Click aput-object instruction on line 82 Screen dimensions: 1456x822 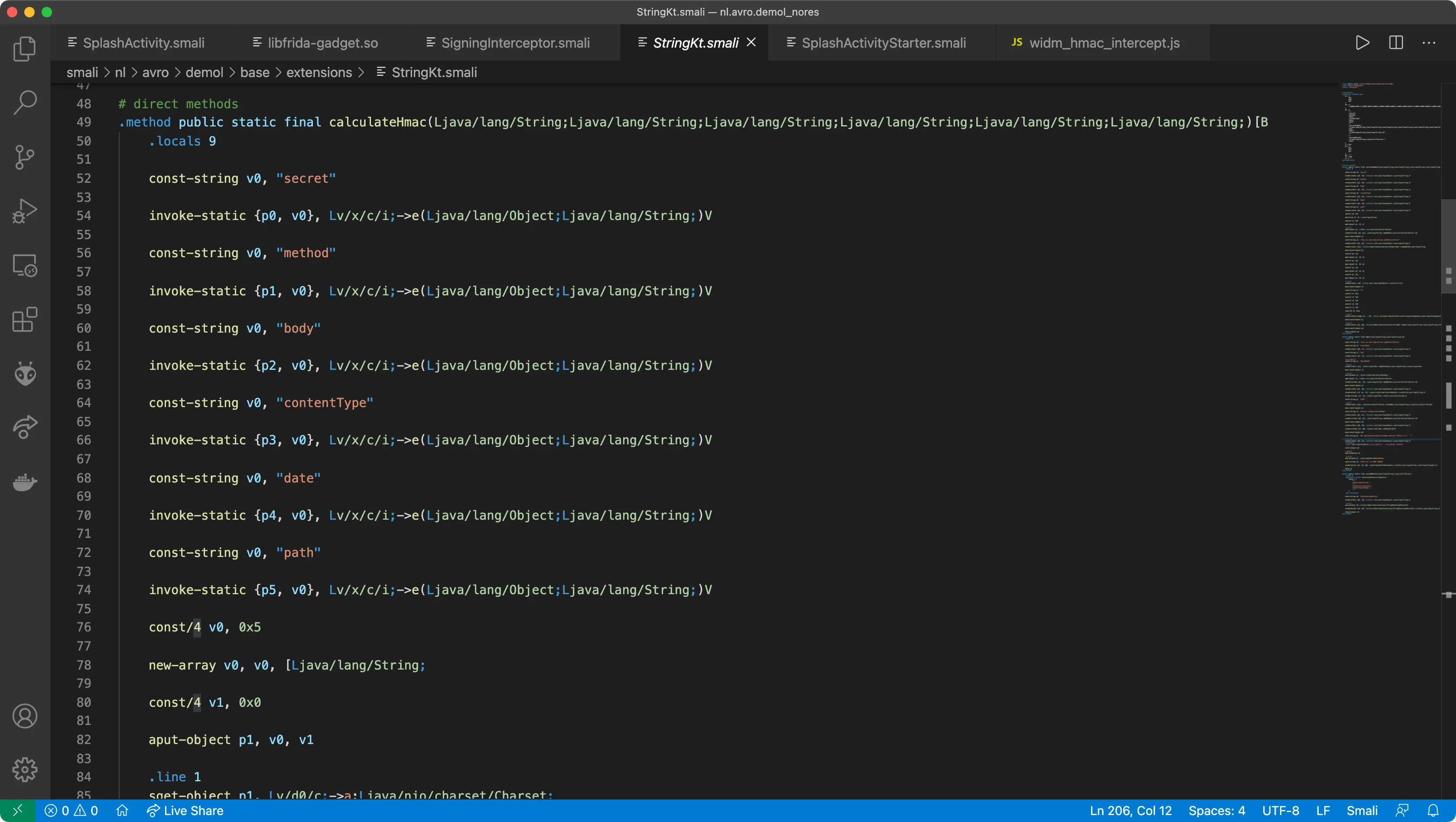click(x=231, y=740)
